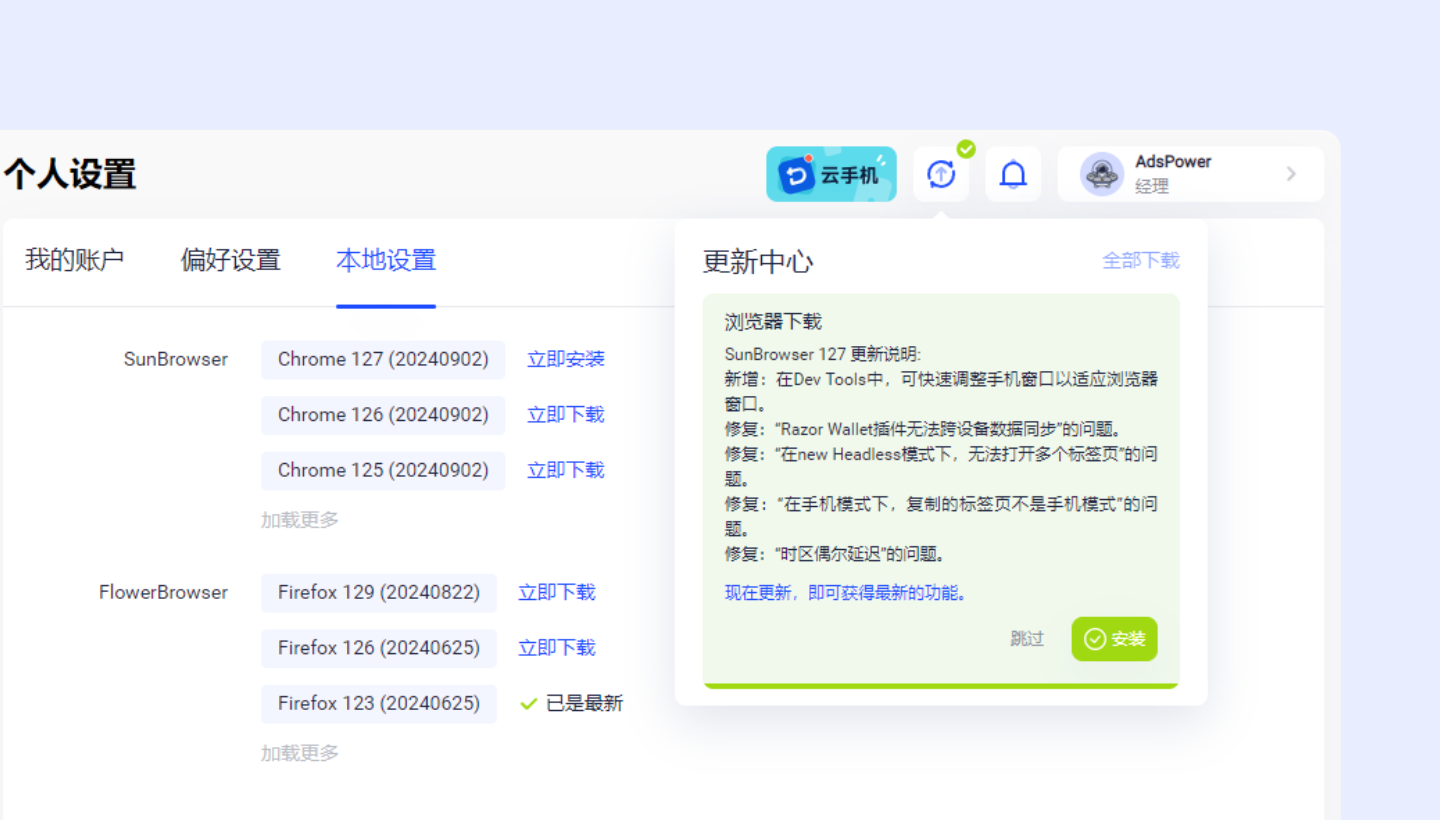
Task: Click the green progress bar under update card
Action: coord(941,686)
